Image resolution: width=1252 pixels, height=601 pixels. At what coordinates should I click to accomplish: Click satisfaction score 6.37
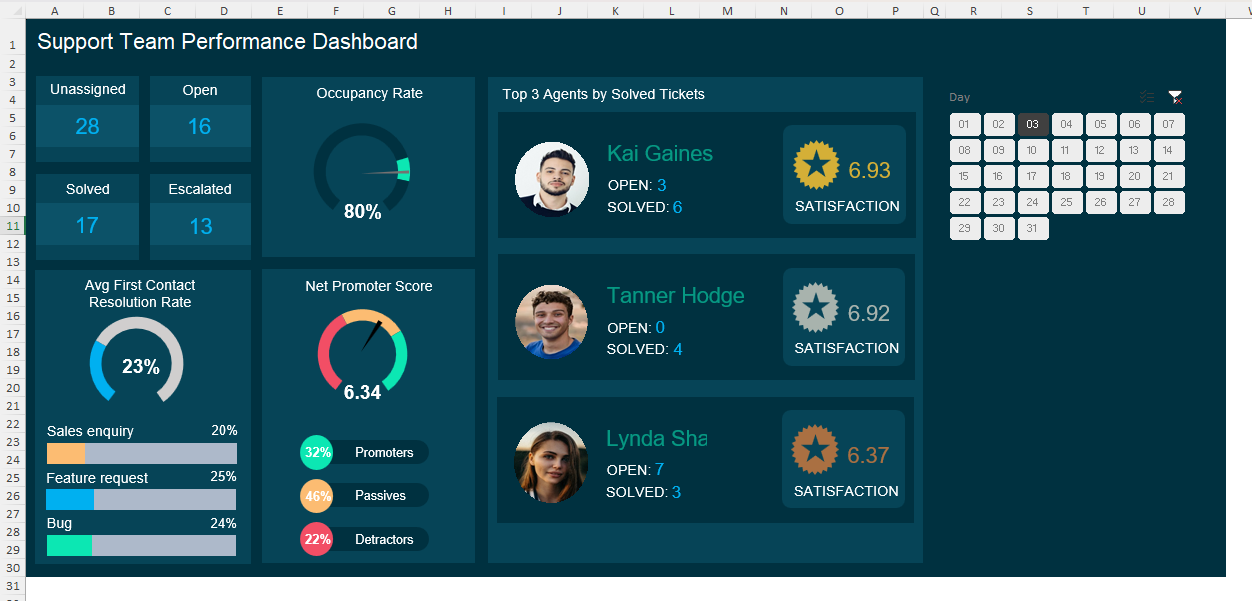[868, 456]
